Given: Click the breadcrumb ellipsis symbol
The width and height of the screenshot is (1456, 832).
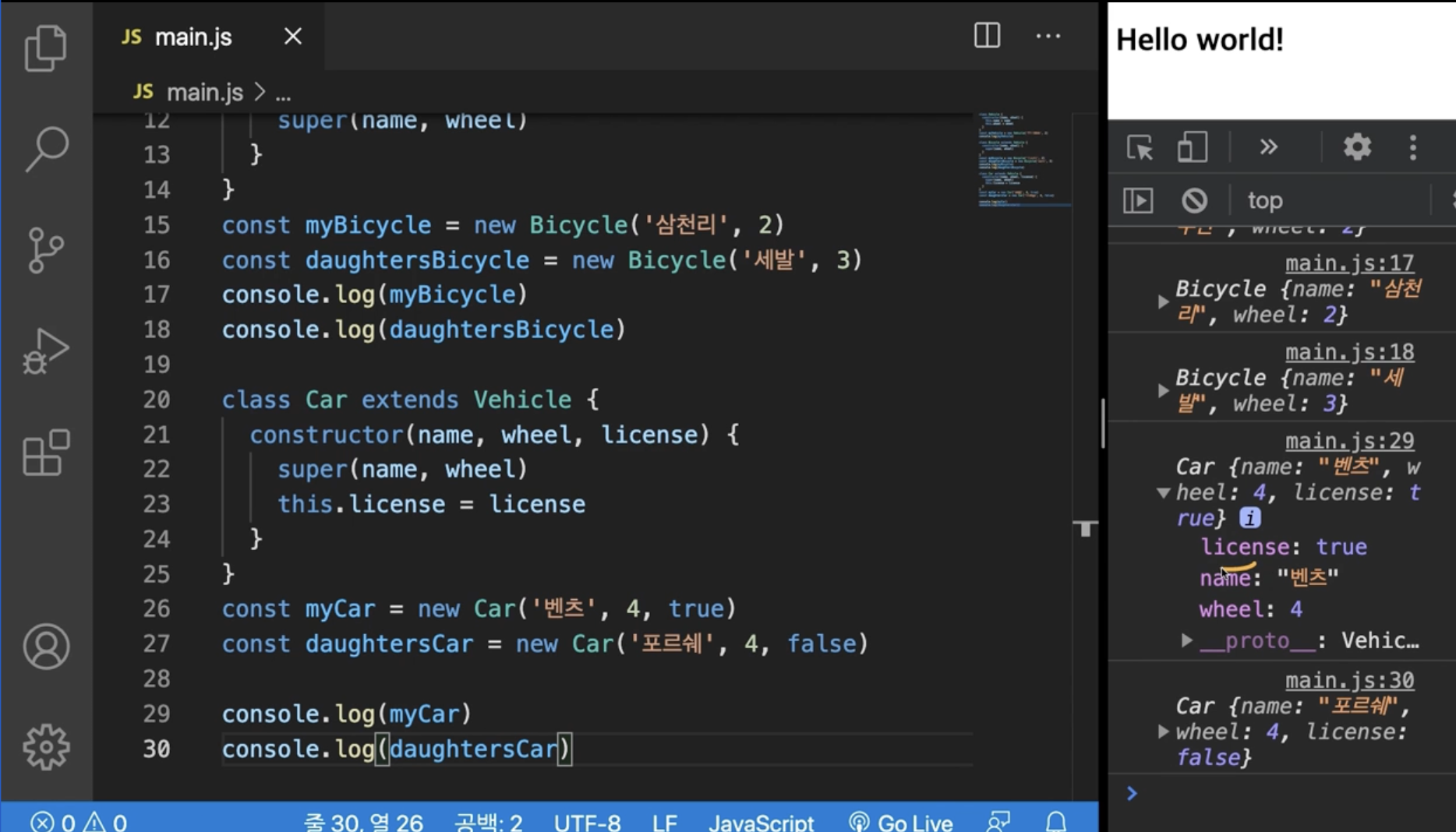Looking at the screenshot, I should [283, 93].
